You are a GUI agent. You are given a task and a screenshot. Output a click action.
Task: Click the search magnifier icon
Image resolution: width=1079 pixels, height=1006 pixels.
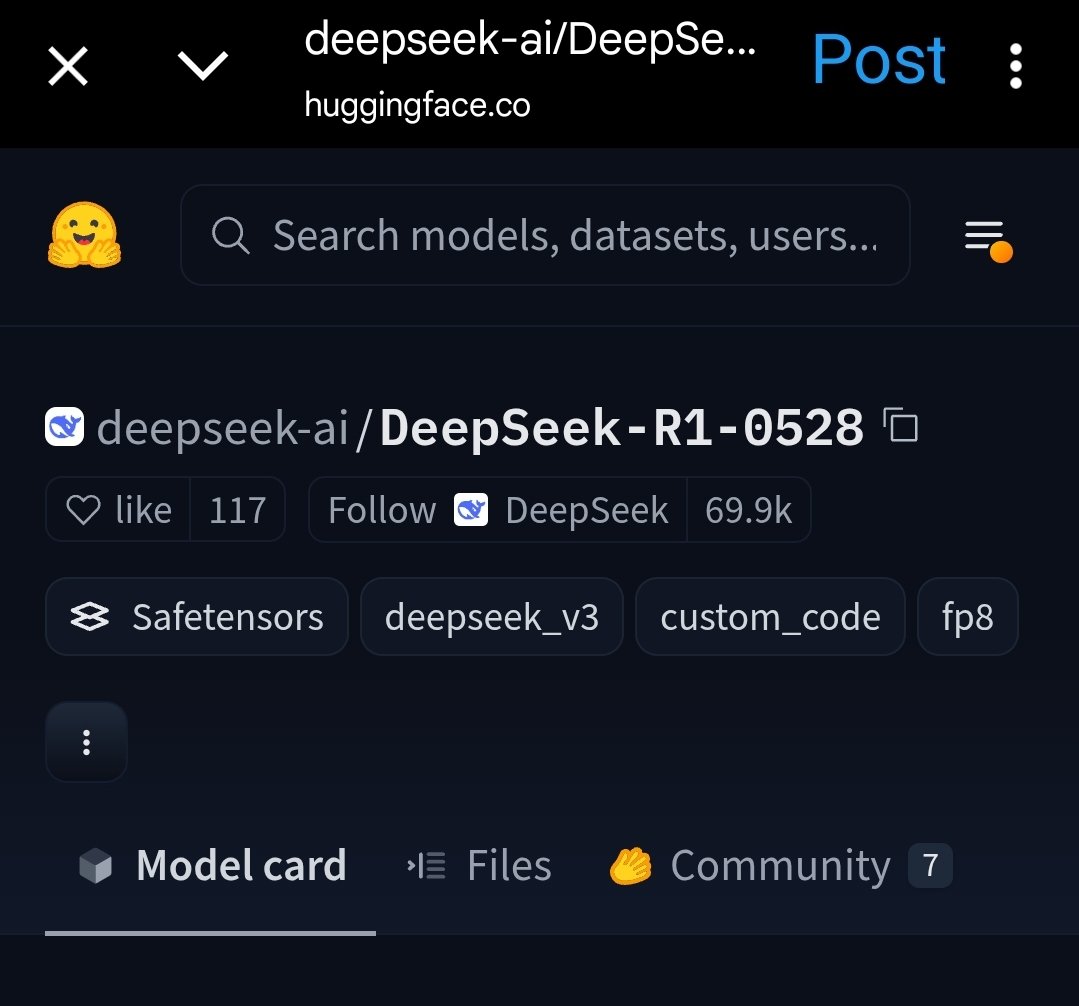pyautogui.click(x=230, y=235)
